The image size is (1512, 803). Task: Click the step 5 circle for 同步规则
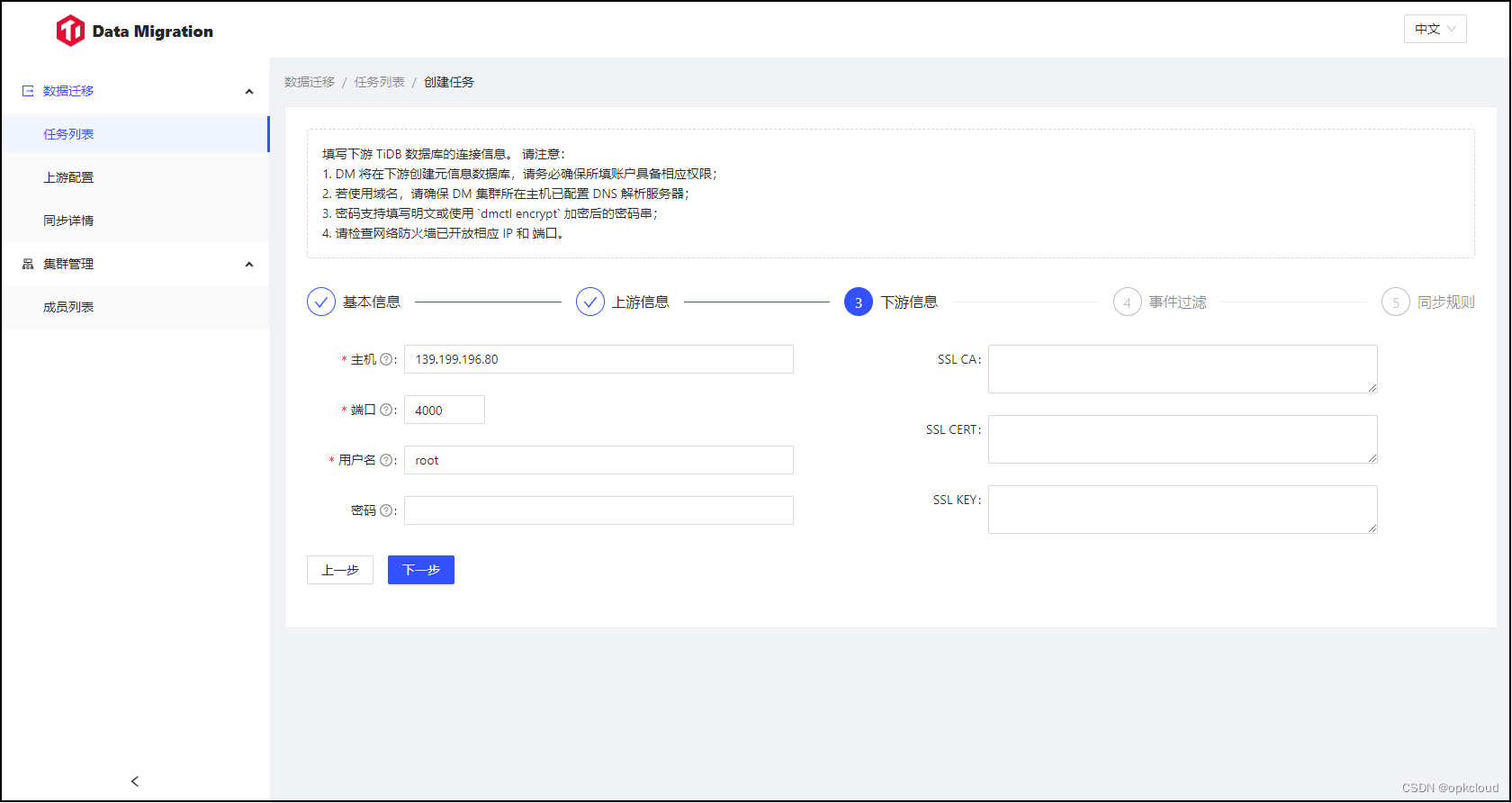coord(1396,302)
